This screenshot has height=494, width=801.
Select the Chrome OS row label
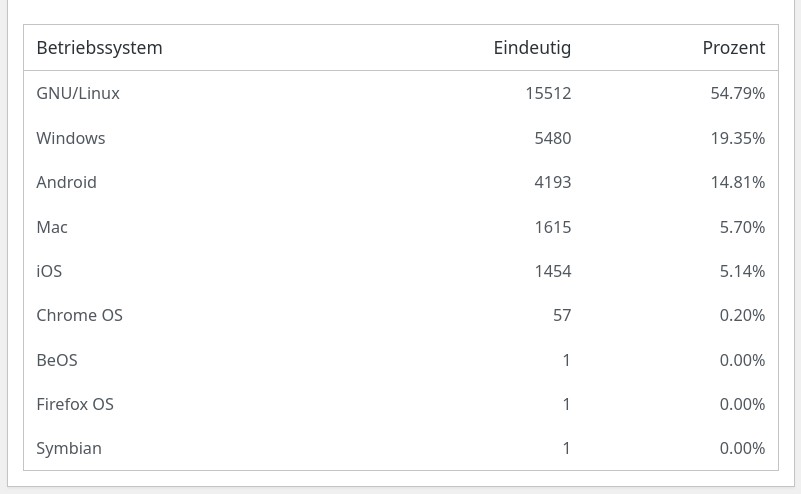[x=79, y=315]
